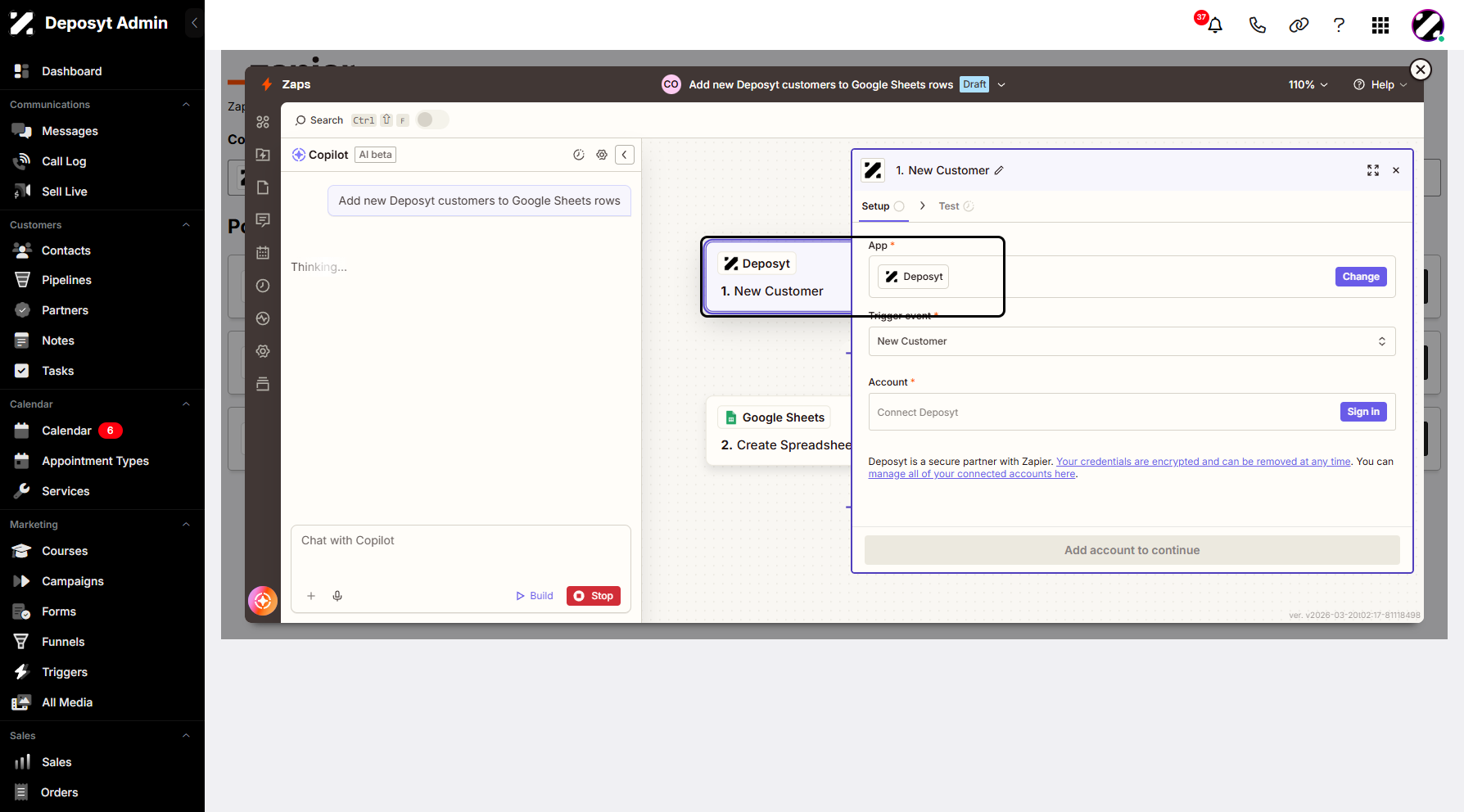Click the Copilot orange bubble icon
1464x812 pixels.
(x=263, y=601)
